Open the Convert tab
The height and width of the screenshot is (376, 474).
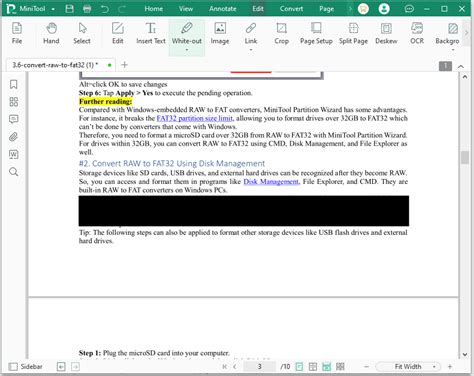click(291, 9)
